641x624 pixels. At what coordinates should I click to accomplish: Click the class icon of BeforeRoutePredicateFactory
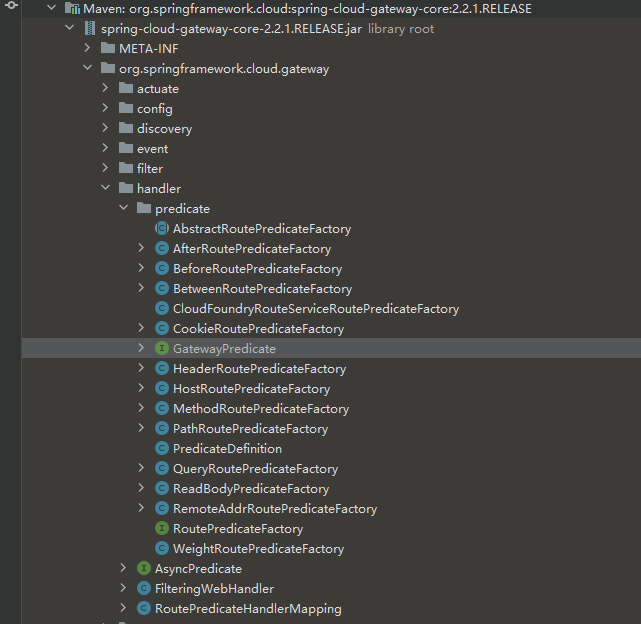(x=162, y=268)
